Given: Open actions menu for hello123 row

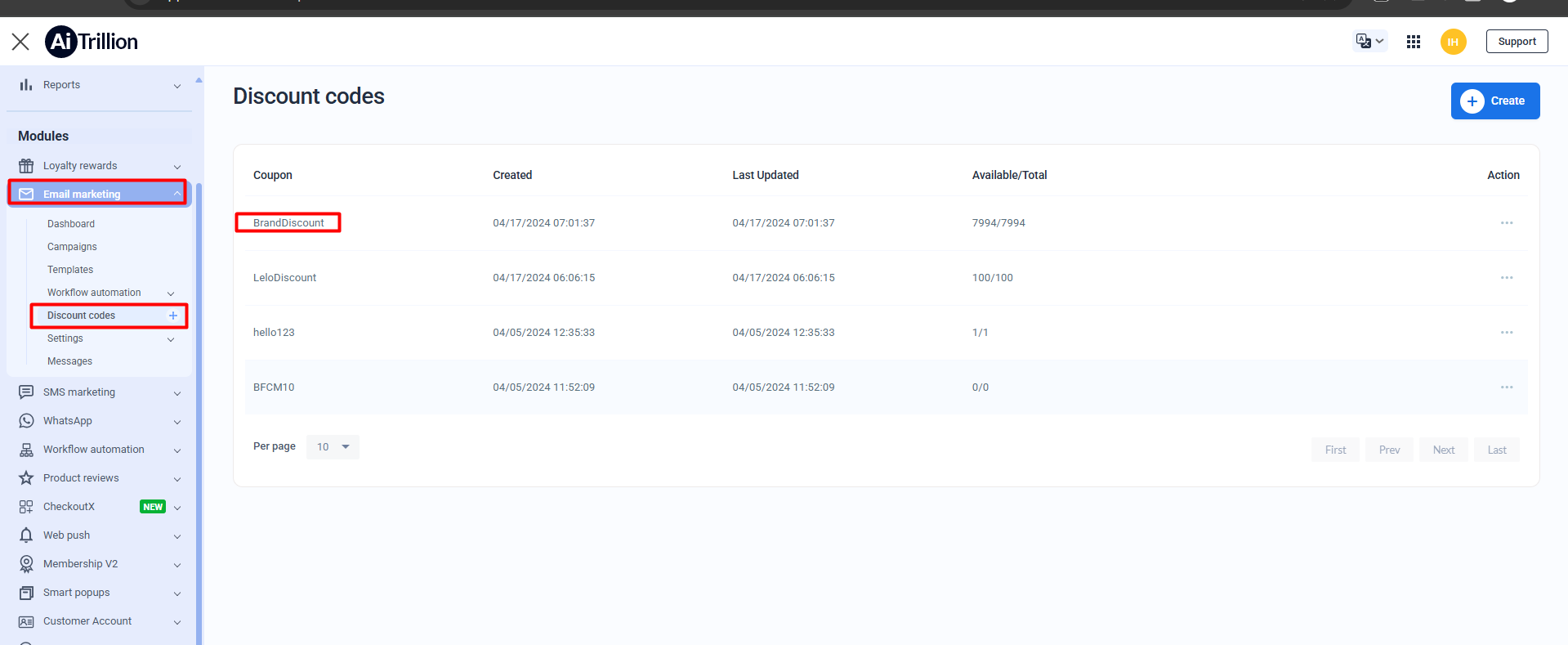Looking at the screenshot, I should click(1507, 333).
